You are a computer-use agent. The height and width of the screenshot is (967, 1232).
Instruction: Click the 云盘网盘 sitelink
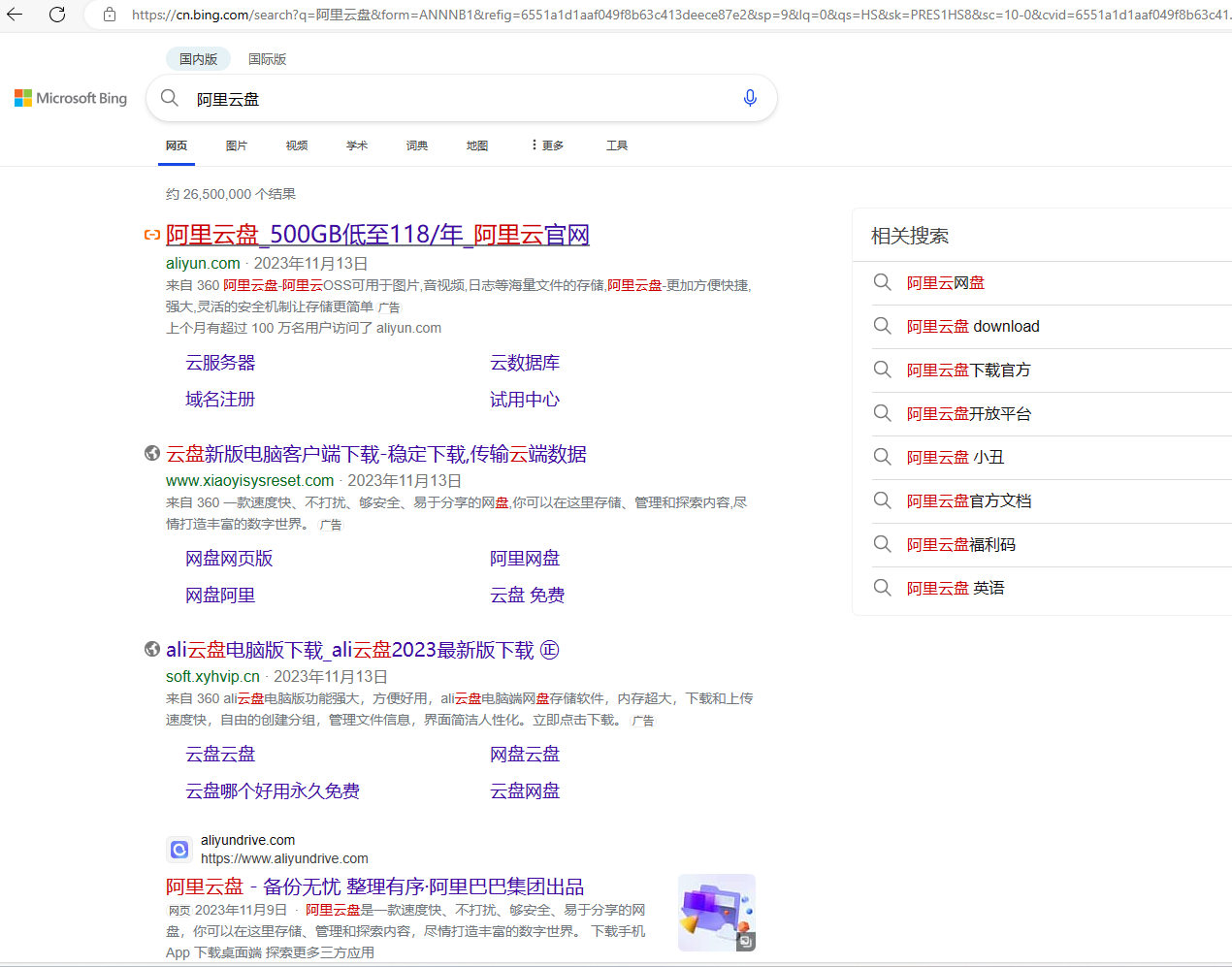click(x=525, y=791)
